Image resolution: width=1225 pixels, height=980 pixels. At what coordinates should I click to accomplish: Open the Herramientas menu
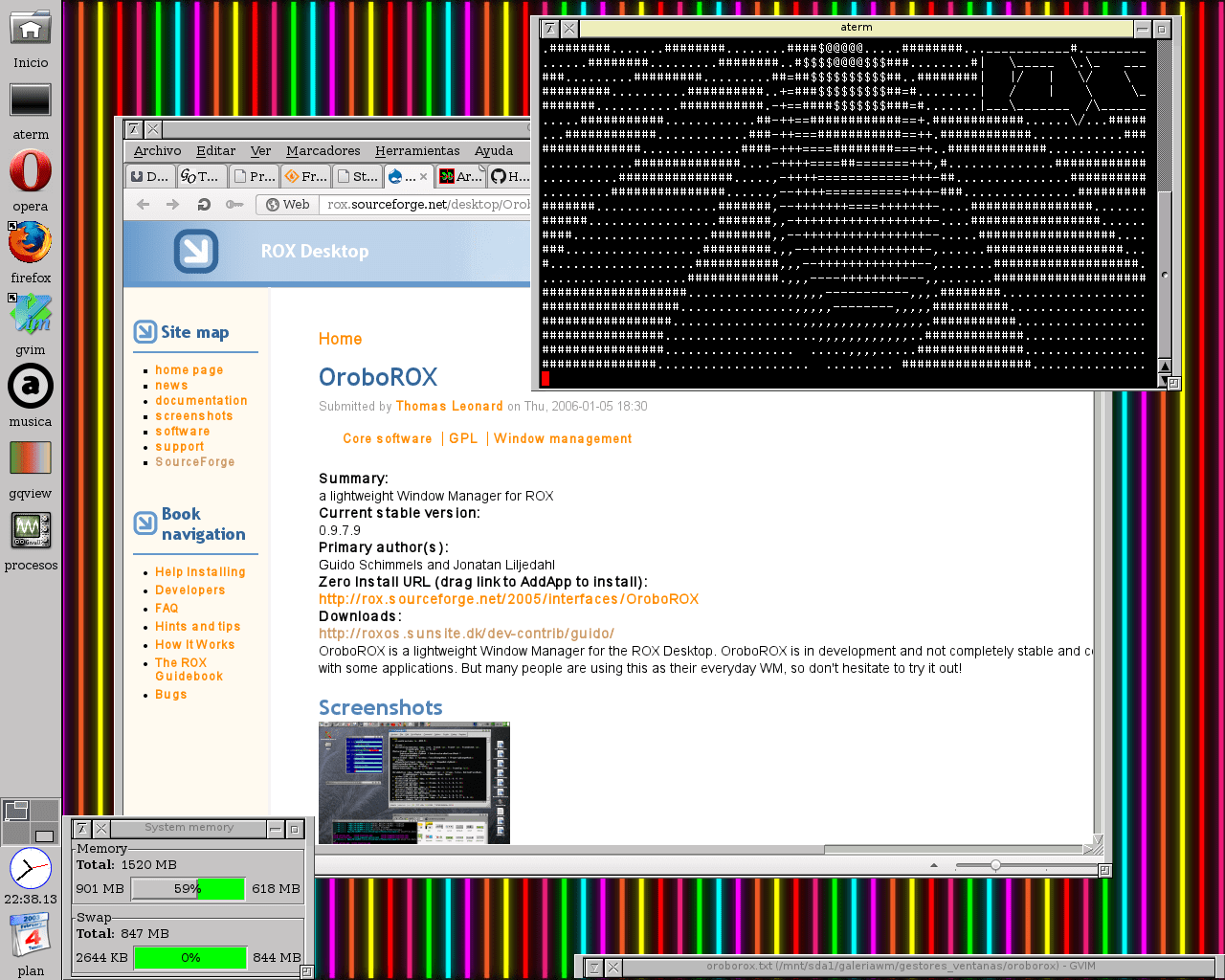(417, 151)
